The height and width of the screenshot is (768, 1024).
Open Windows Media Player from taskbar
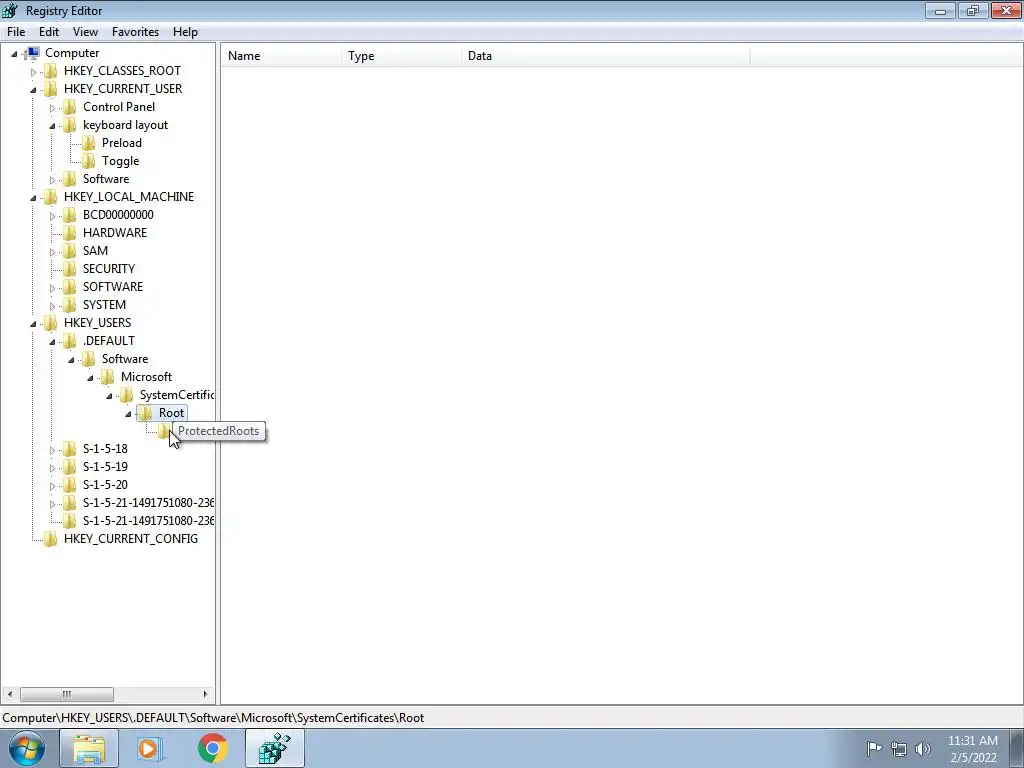150,748
